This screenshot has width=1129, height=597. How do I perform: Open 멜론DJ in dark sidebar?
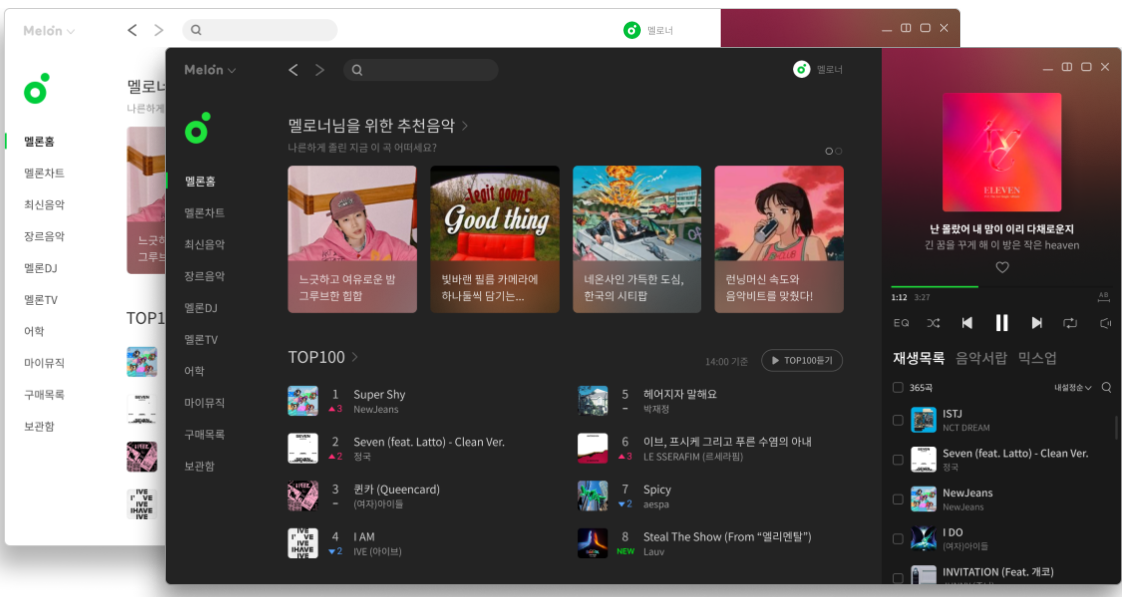201,308
